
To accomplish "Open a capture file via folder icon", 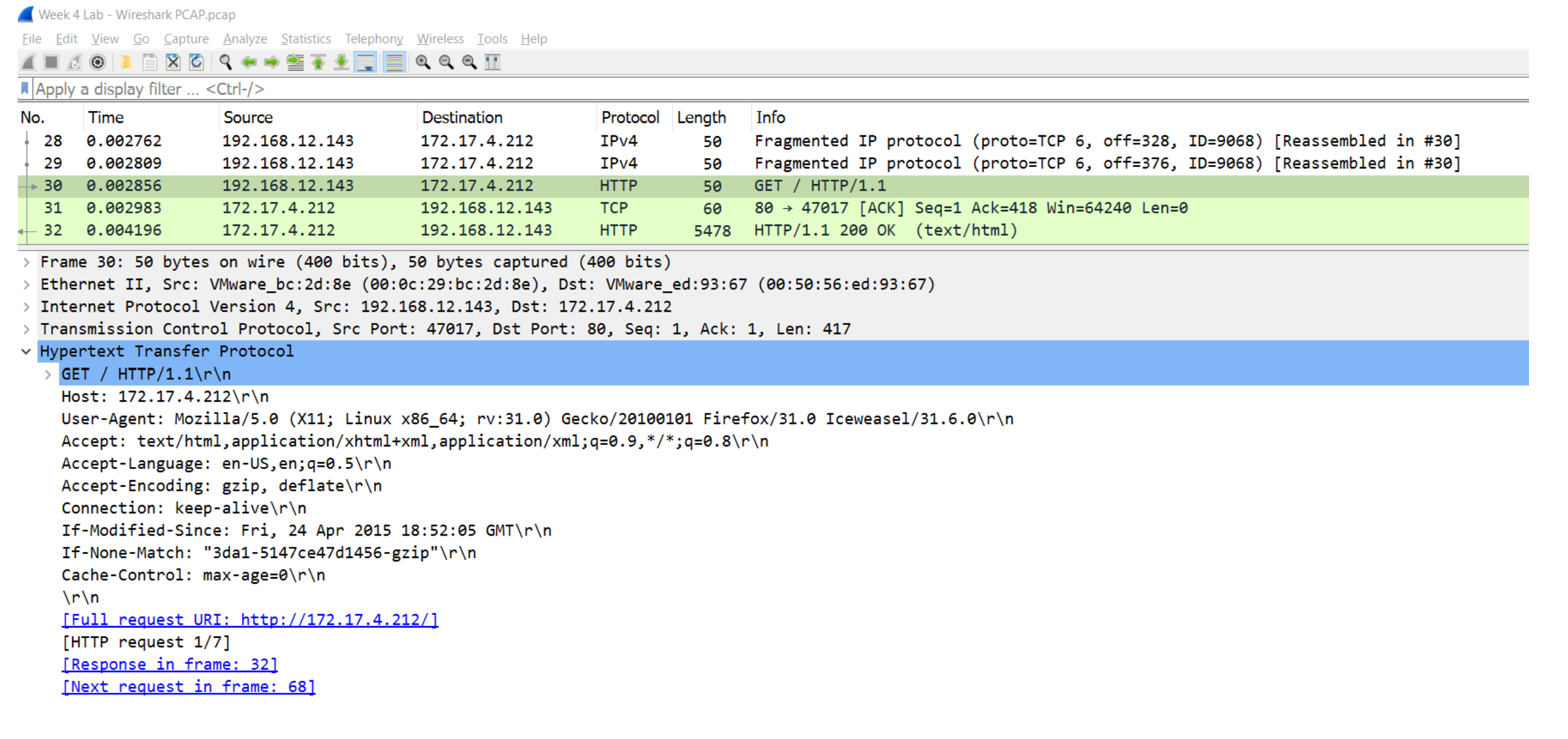I will click(126, 62).
